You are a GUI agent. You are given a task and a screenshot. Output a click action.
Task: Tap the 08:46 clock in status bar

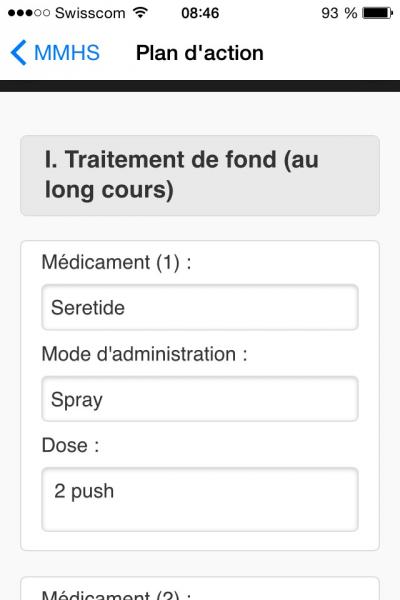(200, 13)
